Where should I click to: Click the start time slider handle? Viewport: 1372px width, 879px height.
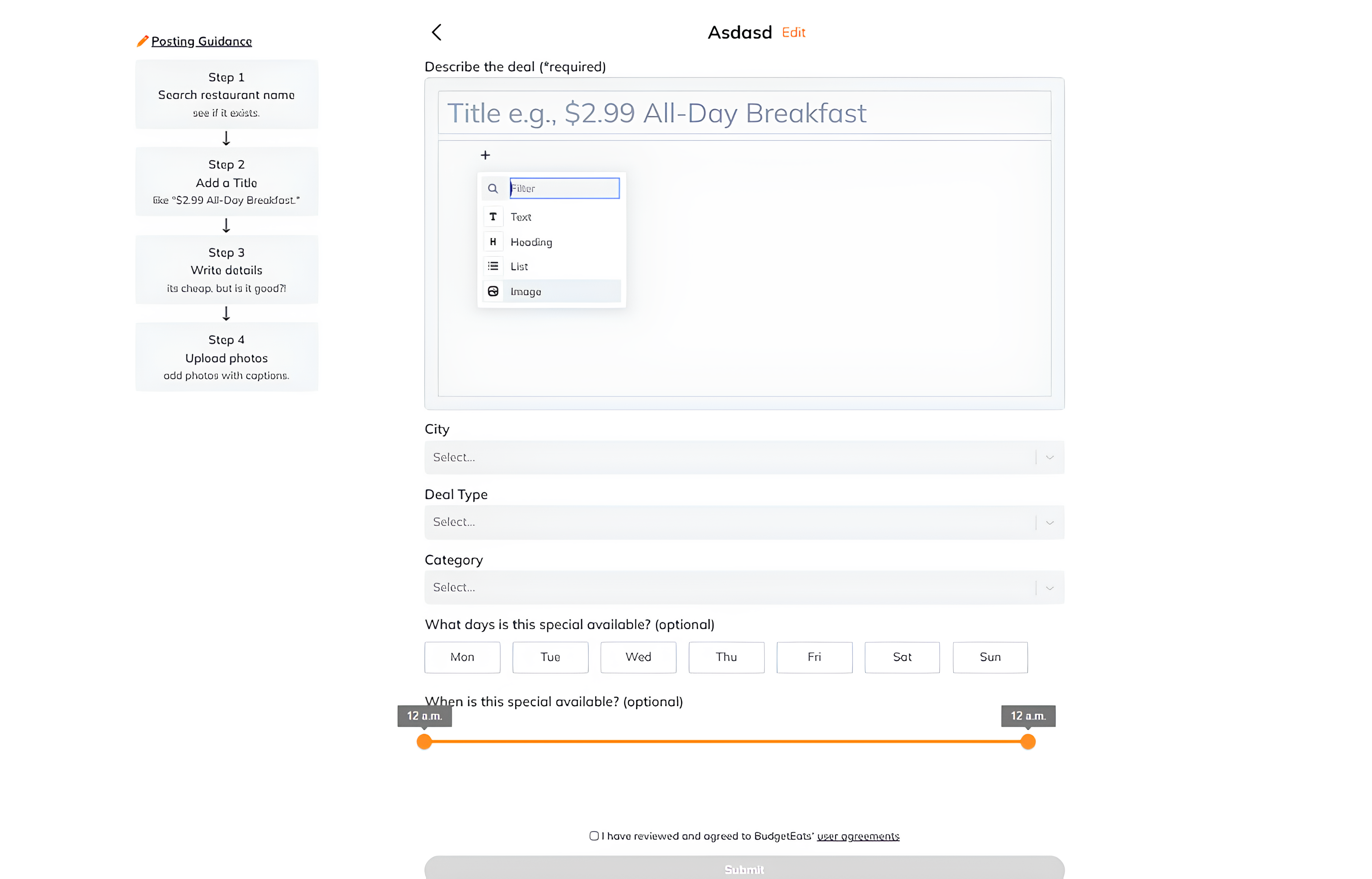pyautogui.click(x=424, y=741)
